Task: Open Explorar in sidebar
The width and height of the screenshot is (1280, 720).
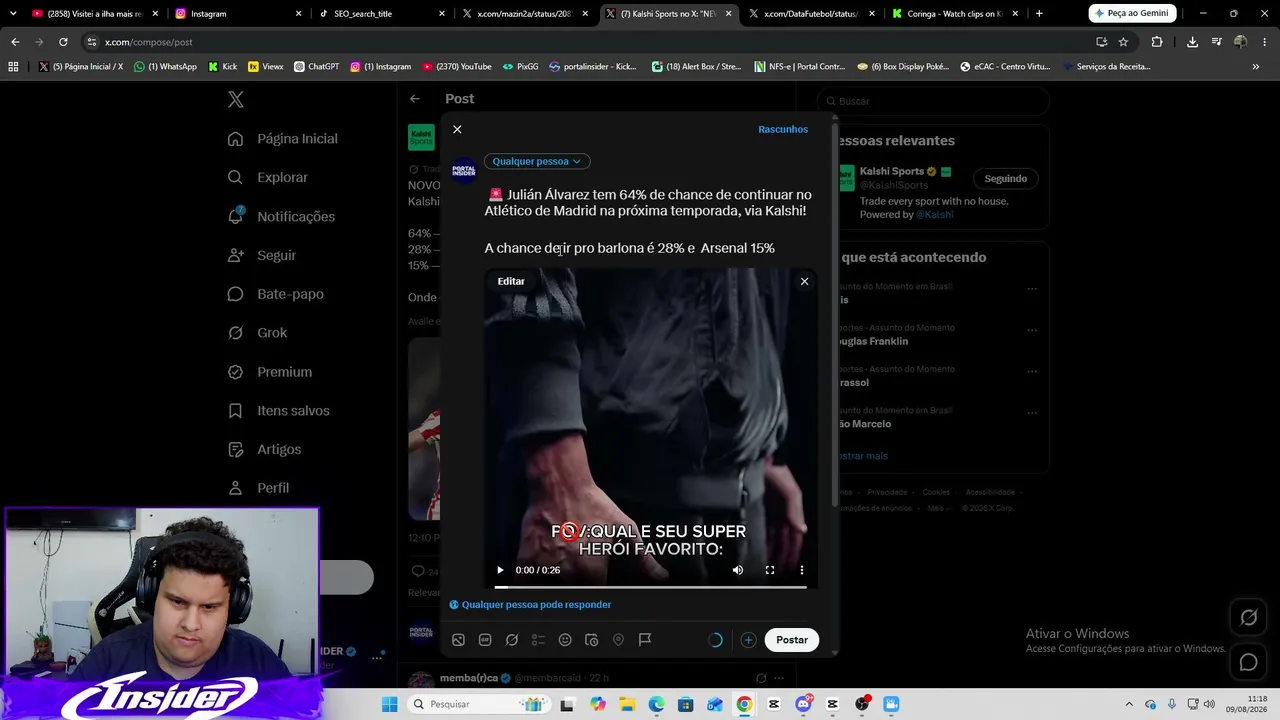Action: click(x=268, y=177)
